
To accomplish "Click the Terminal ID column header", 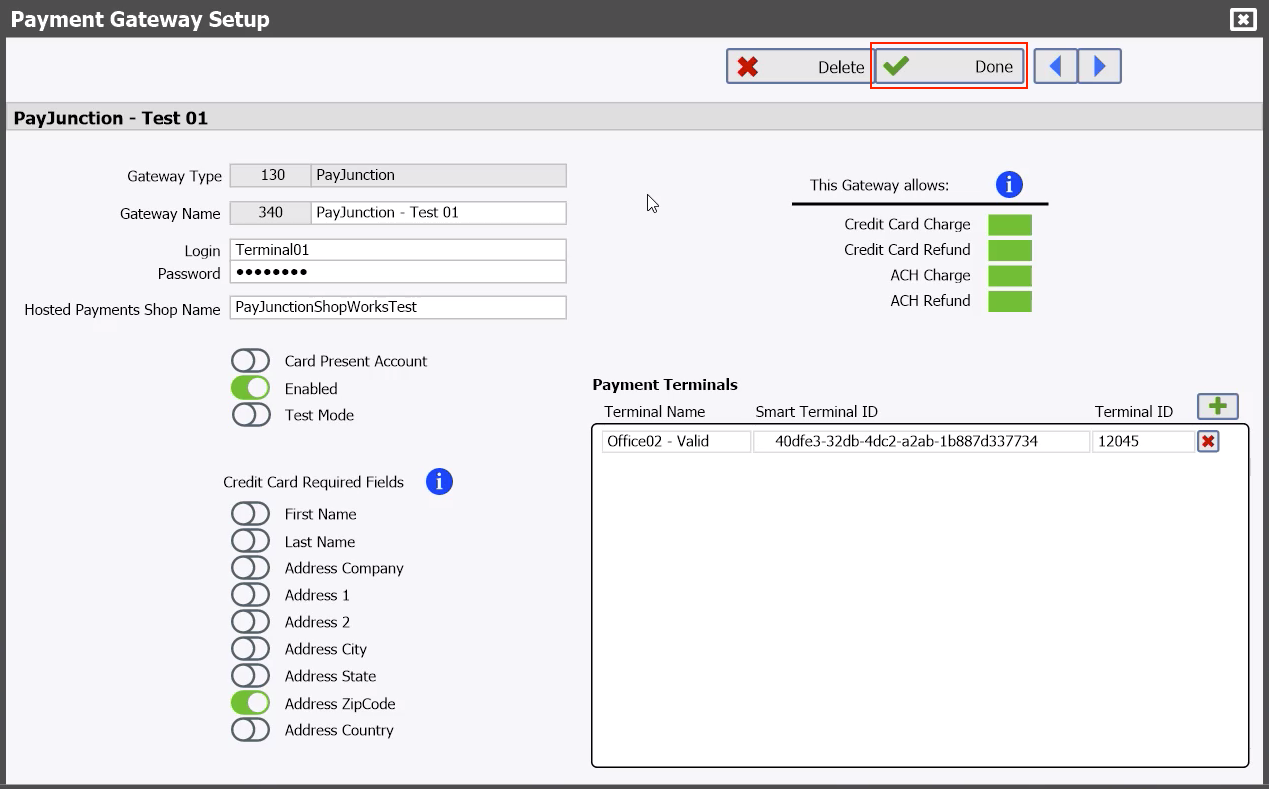I will coord(1134,412).
